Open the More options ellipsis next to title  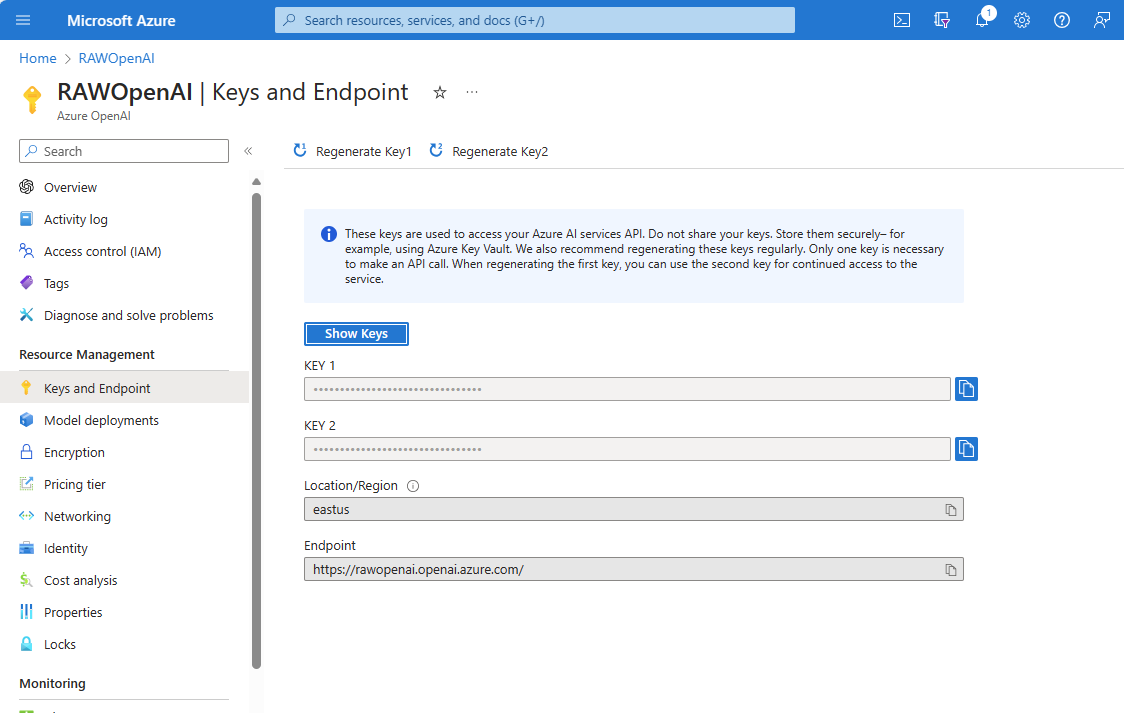click(472, 92)
